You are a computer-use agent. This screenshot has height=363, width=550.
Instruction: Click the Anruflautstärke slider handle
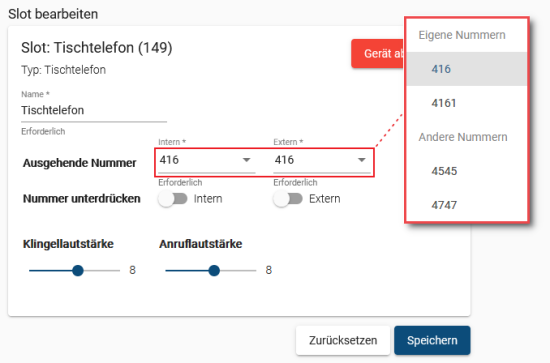coord(214,270)
